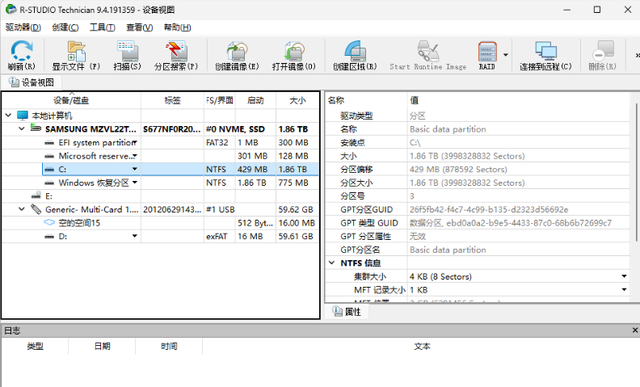Switch to the Device View (设备视图) tab
640x387 pixels.
[x=32, y=82]
